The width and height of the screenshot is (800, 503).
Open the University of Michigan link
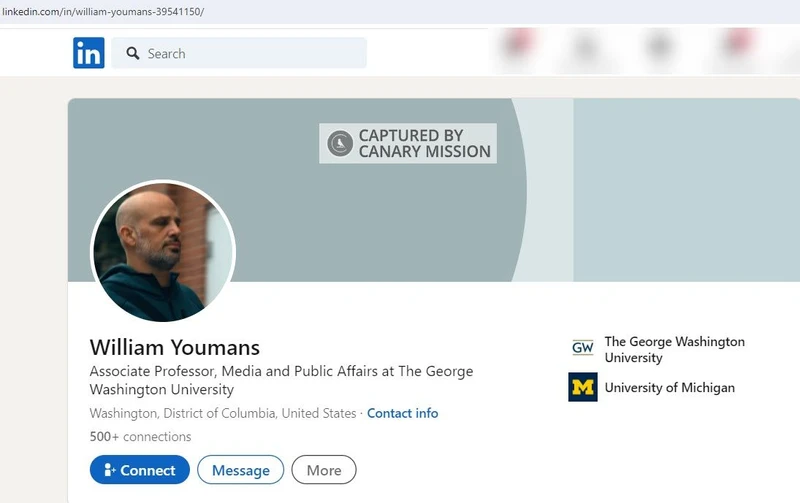[669, 388]
